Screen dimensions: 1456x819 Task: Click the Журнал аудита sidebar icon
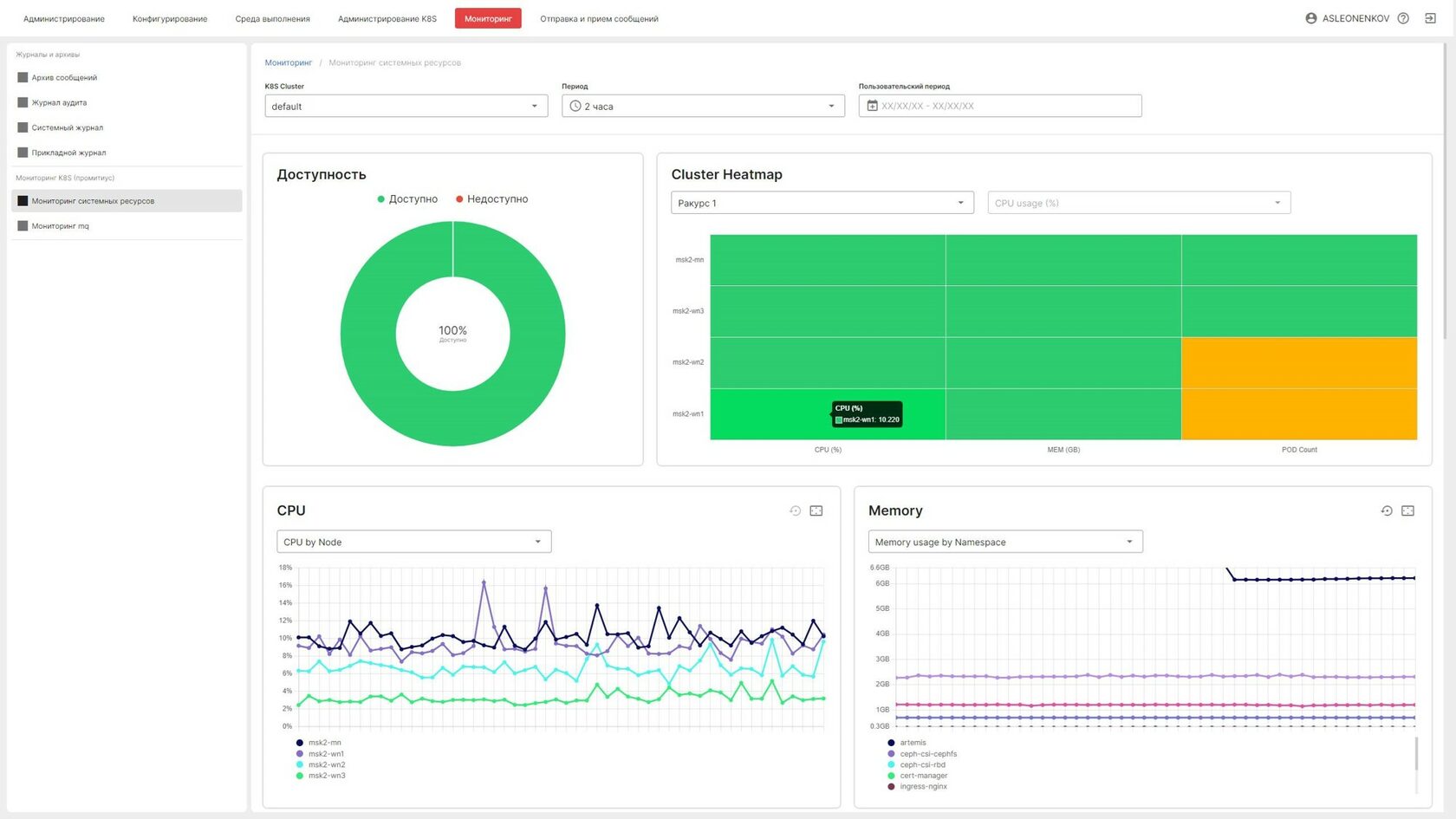pyautogui.click(x=23, y=102)
